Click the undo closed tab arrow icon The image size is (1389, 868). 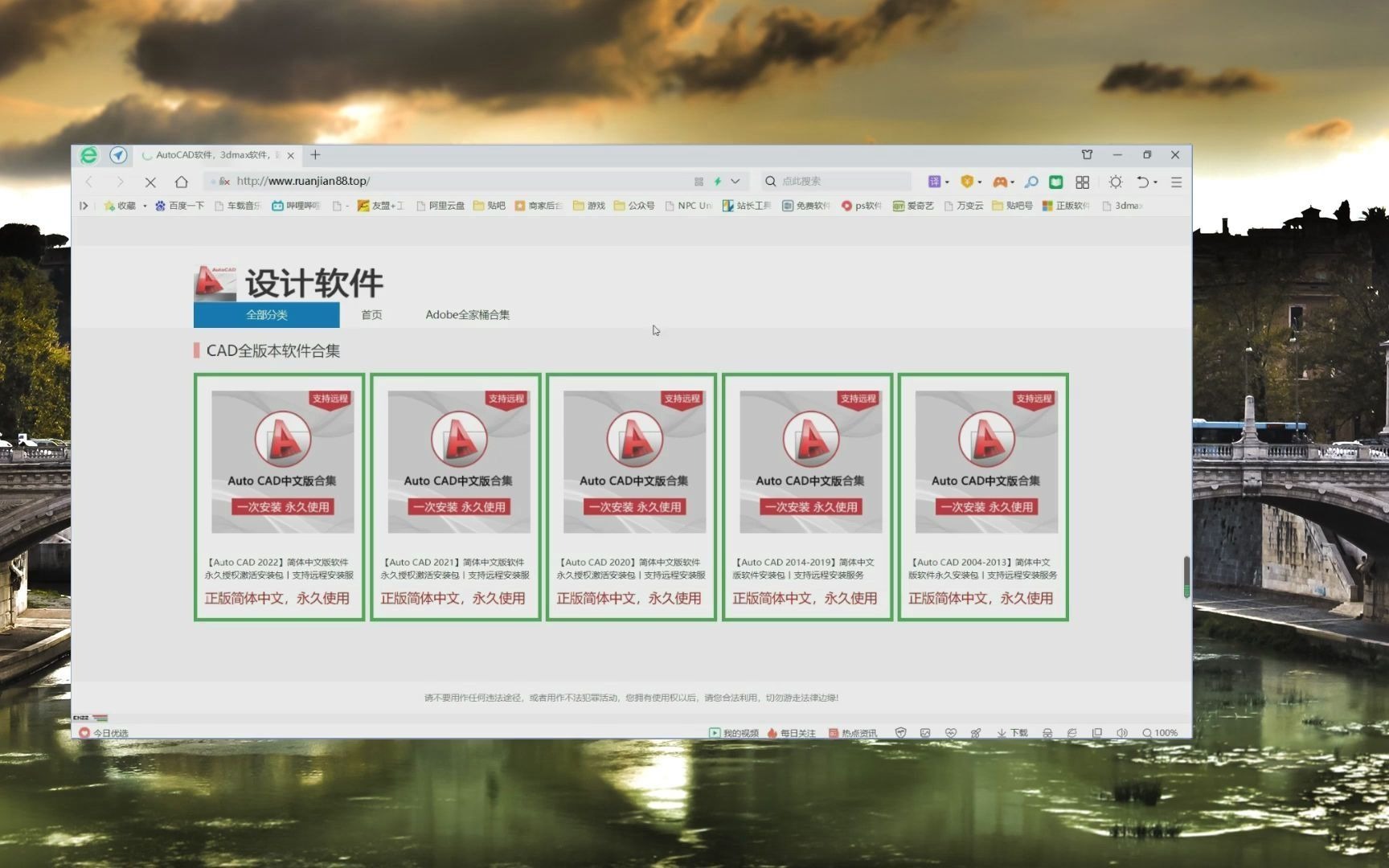[1143, 182]
